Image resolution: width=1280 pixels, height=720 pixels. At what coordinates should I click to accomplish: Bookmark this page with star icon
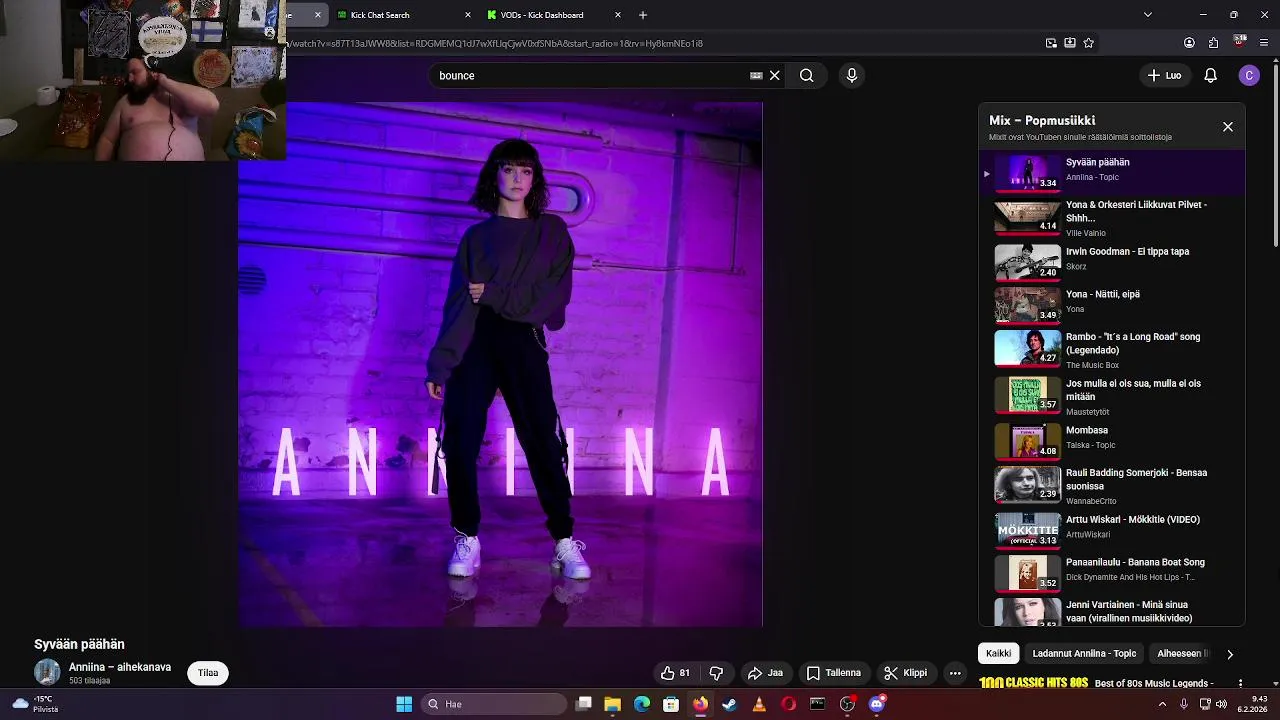1088,43
